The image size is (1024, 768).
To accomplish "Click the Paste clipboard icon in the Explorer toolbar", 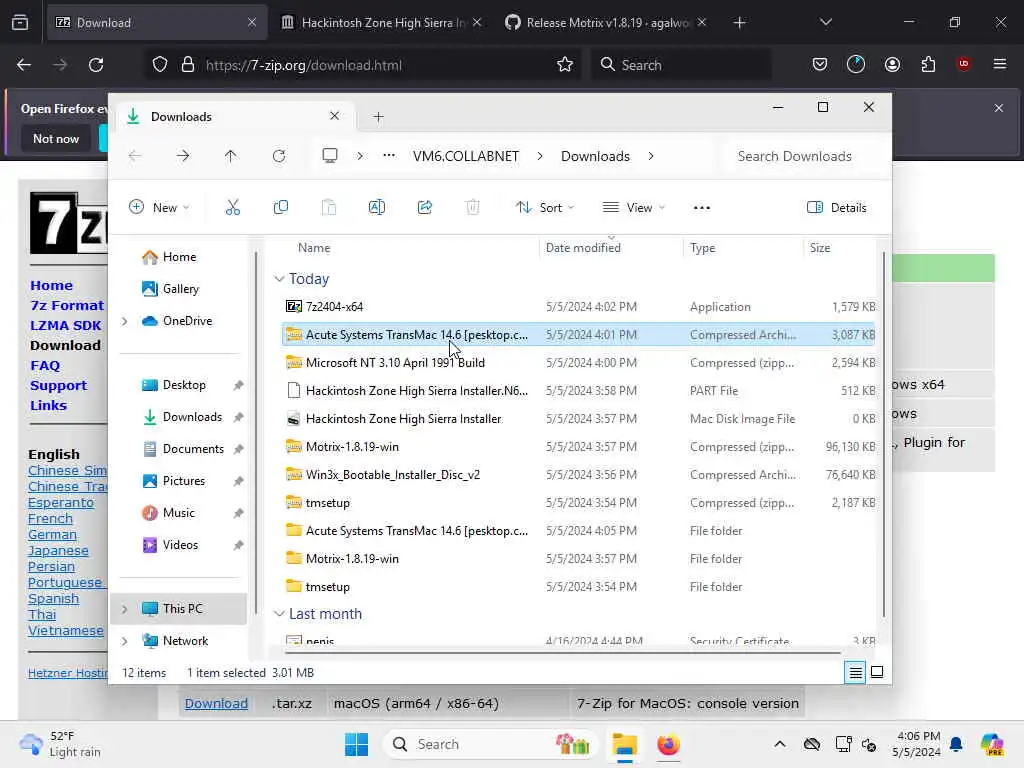I will click(328, 208).
